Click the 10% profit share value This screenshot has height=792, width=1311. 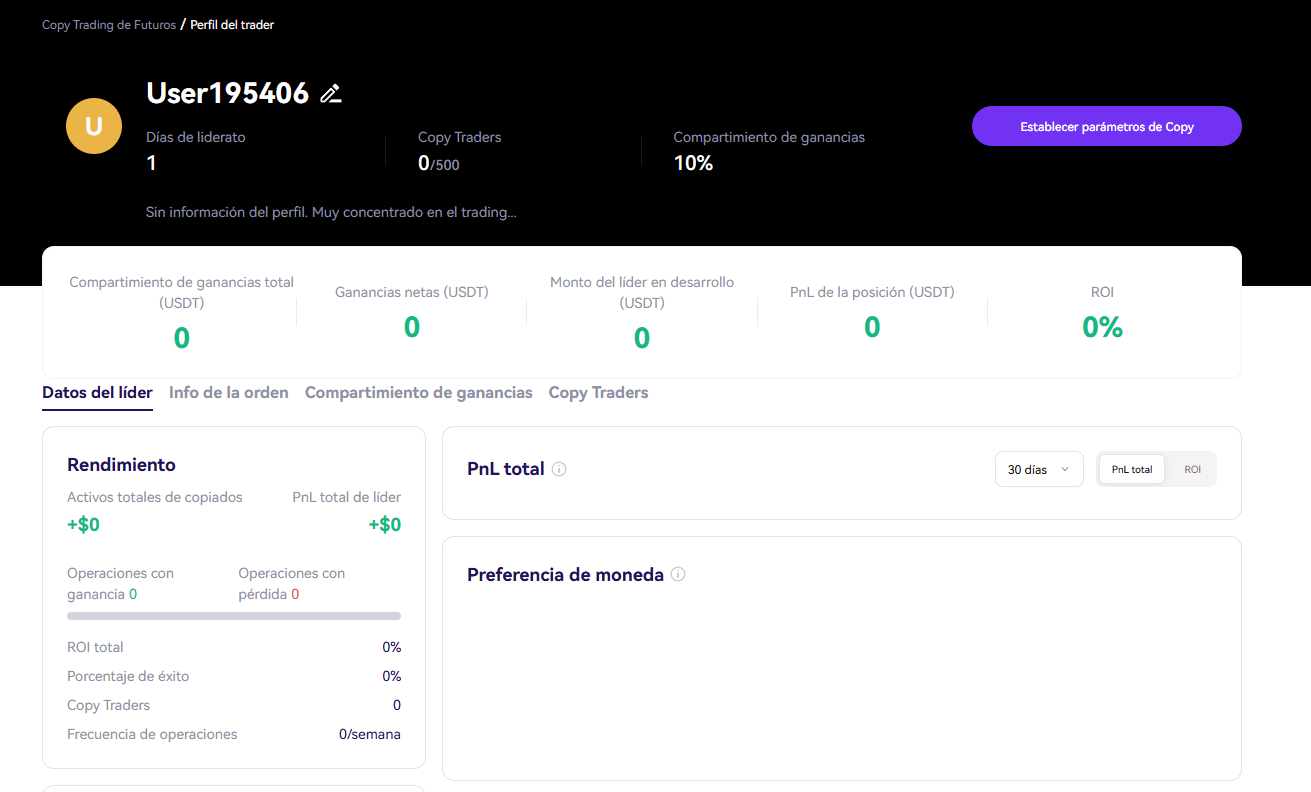[x=693, y=163]
